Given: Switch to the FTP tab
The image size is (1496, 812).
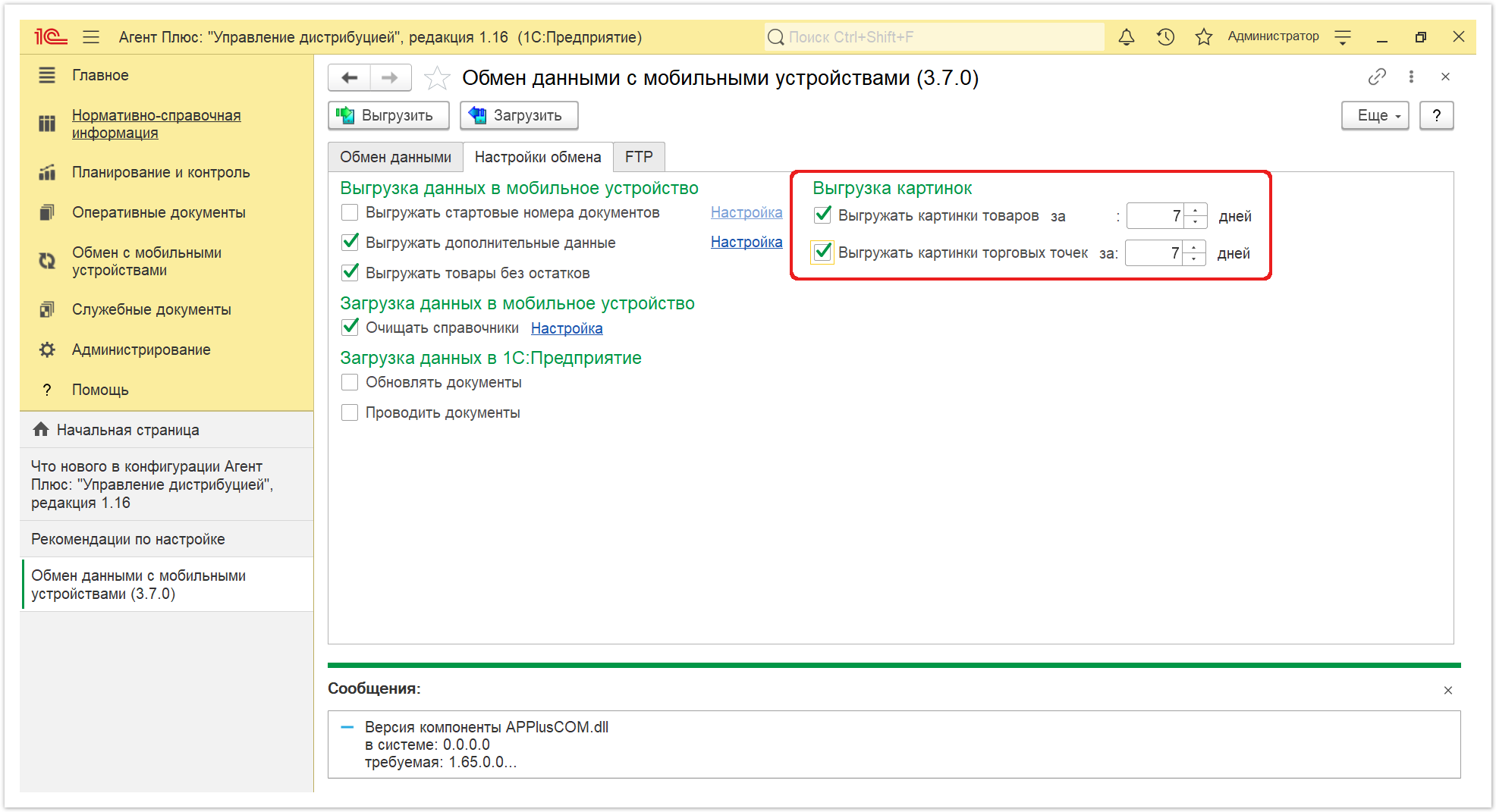Looking at the screenshot, I should [639, 157].
